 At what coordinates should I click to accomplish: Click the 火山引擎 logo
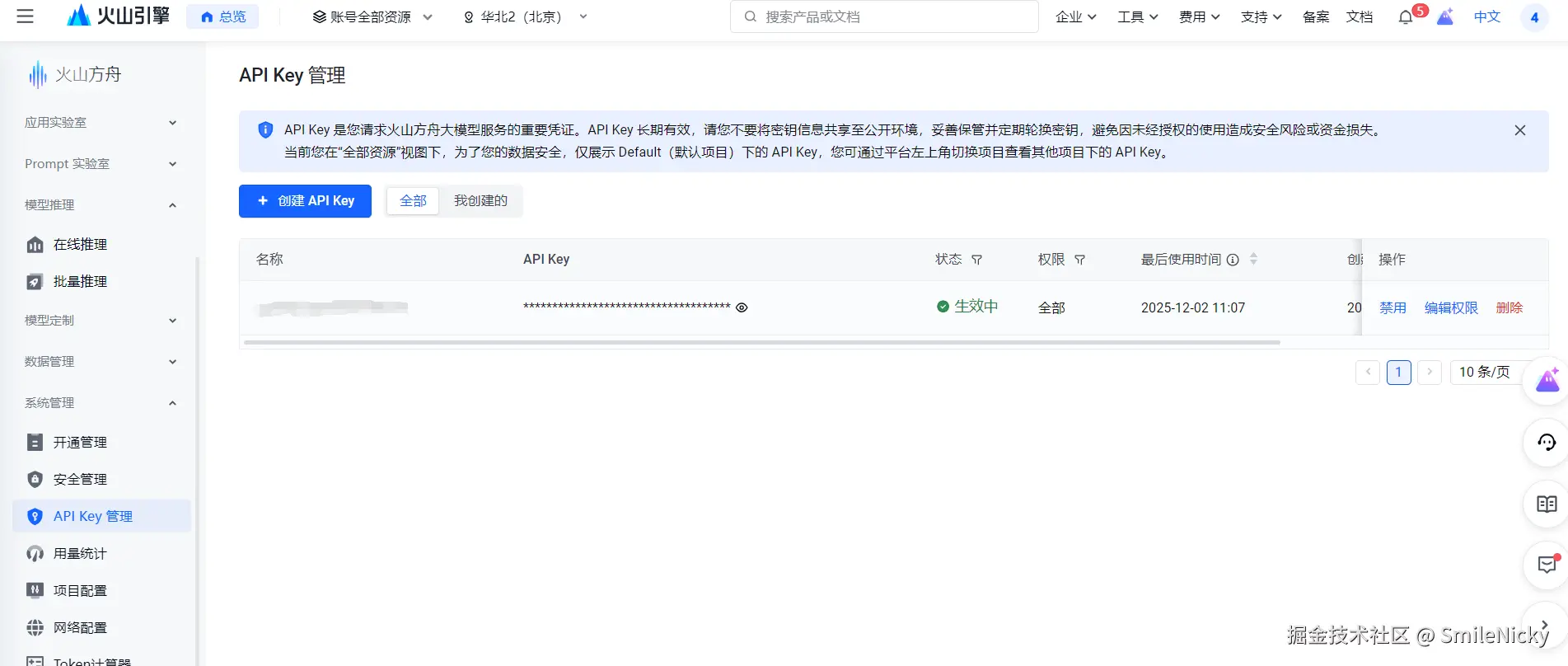pos(119,16)
